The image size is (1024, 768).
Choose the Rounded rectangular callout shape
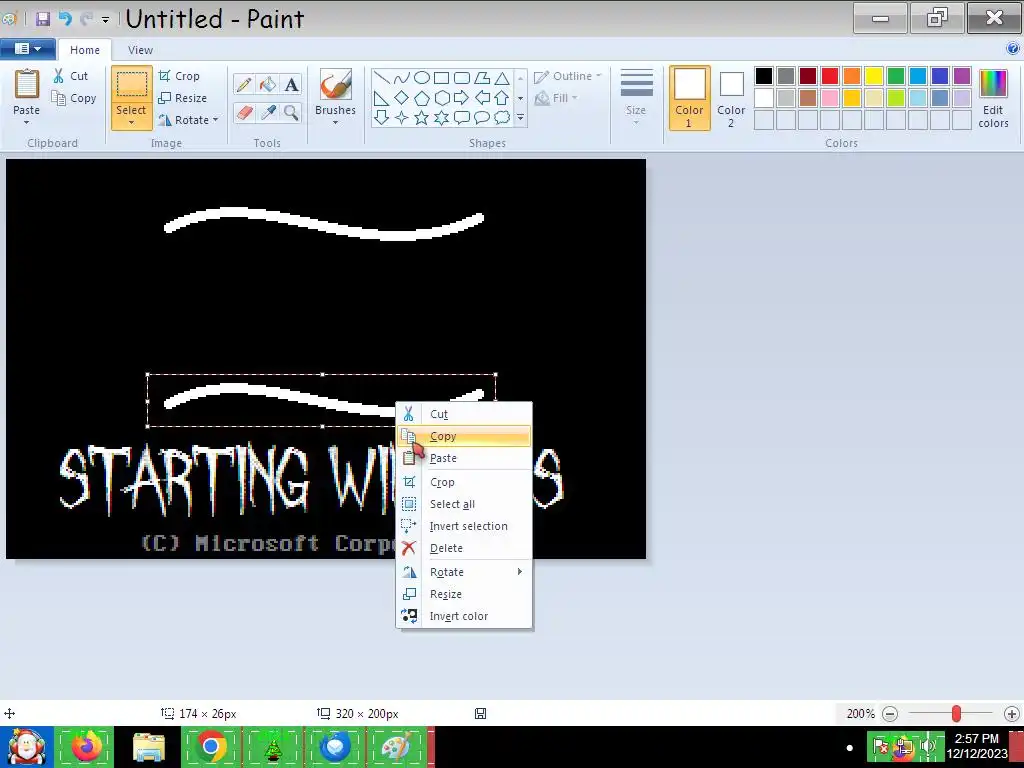pyautogui.click(x=462, y=118)
